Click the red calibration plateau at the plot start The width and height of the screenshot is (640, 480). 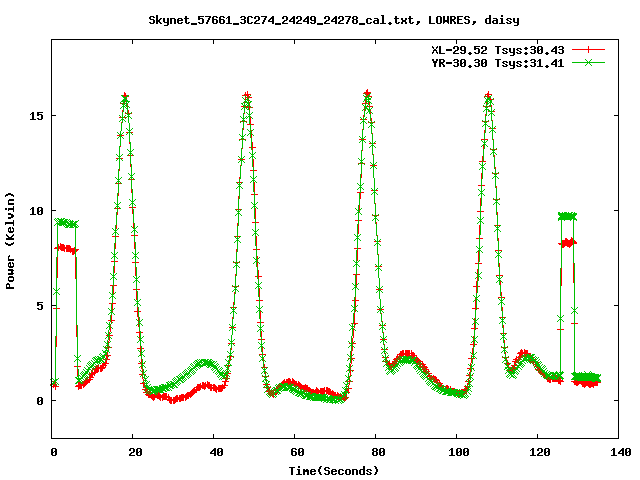(67, 249)
